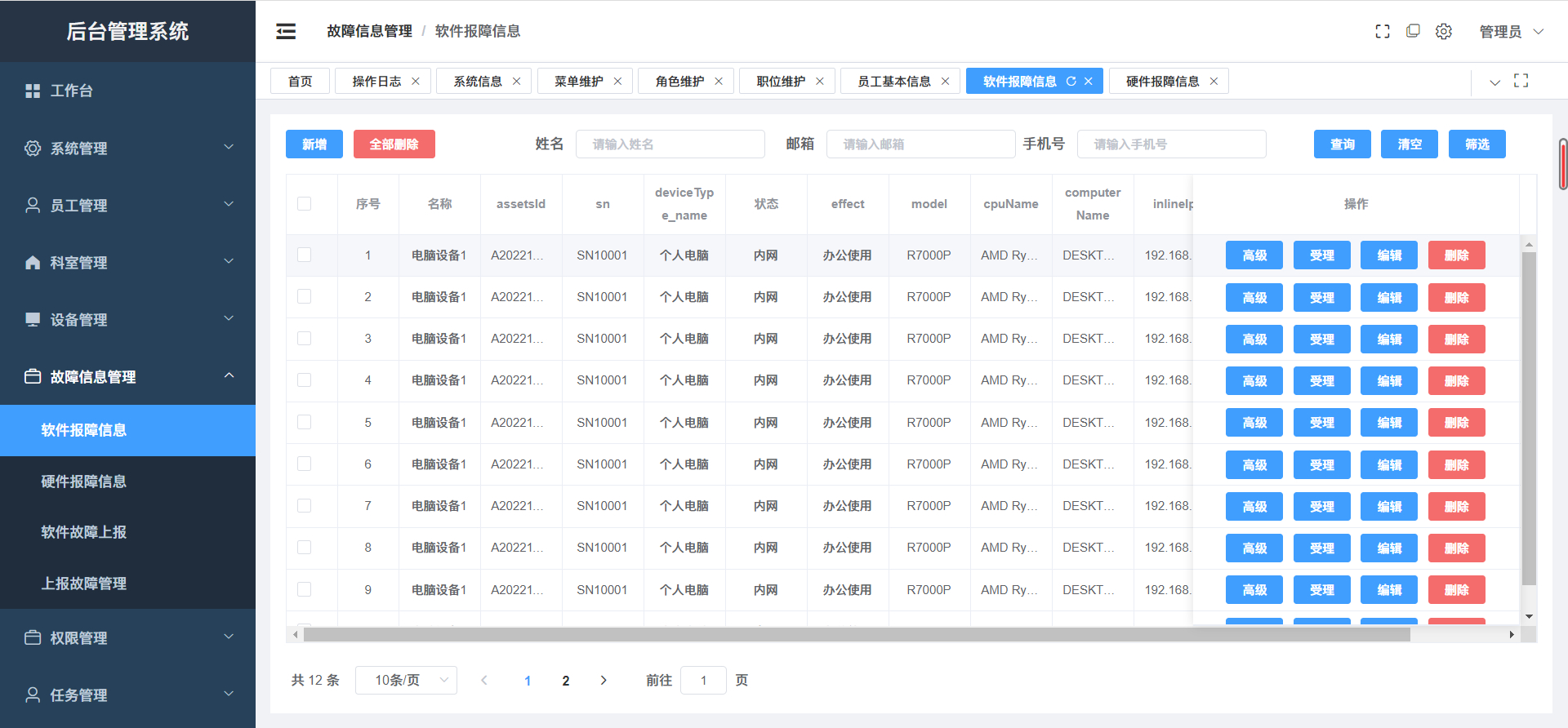
Task: Go to the next page arrow
Action: tap(604, 680)
